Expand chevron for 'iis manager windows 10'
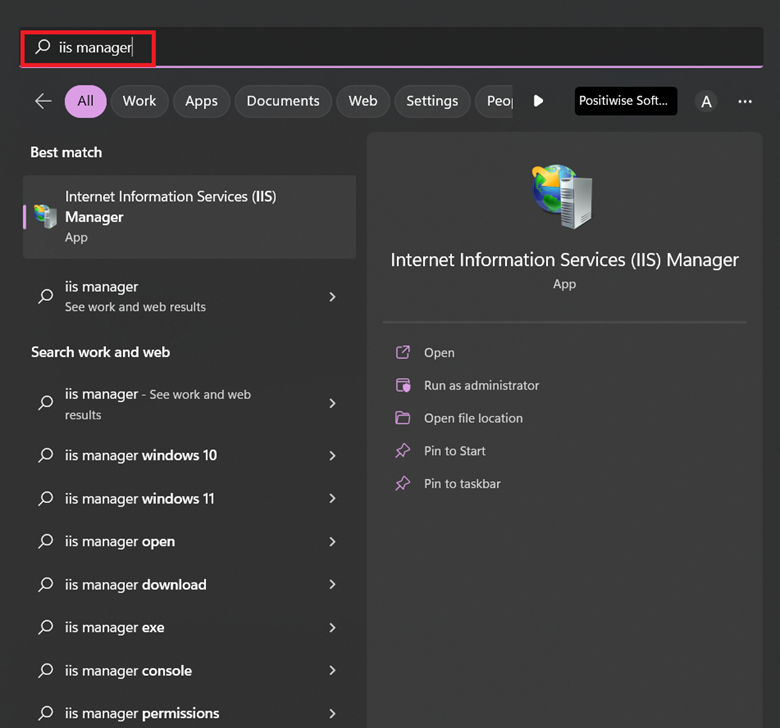Image resolution: width=780 pixels, height=728 pixels. pyautogui.click(x=332, y=455)
